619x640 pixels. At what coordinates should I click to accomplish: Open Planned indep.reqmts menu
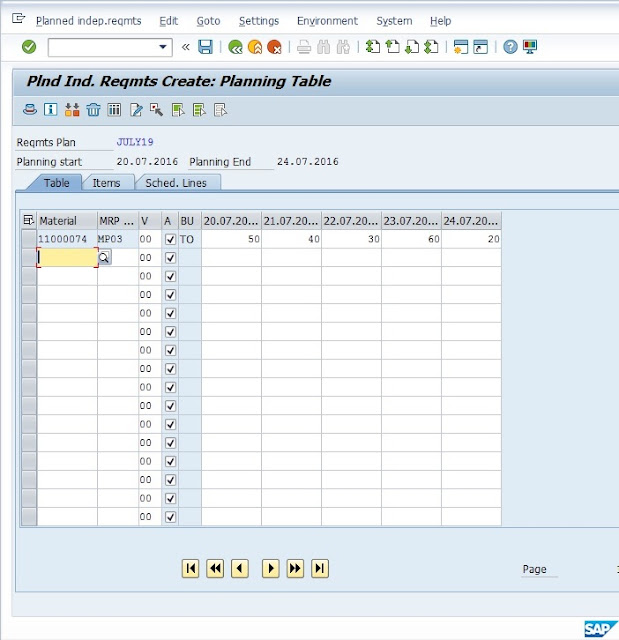[x=89, y=21]
